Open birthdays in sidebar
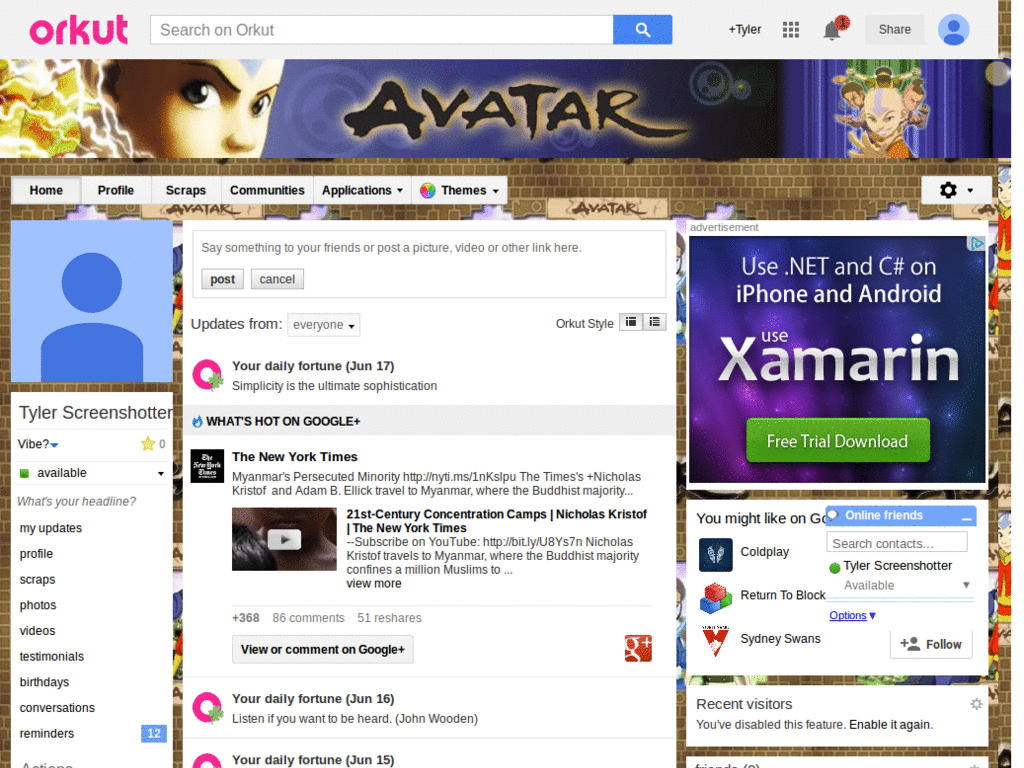This screenshot has width=1024, height=768. click(44, 682)
